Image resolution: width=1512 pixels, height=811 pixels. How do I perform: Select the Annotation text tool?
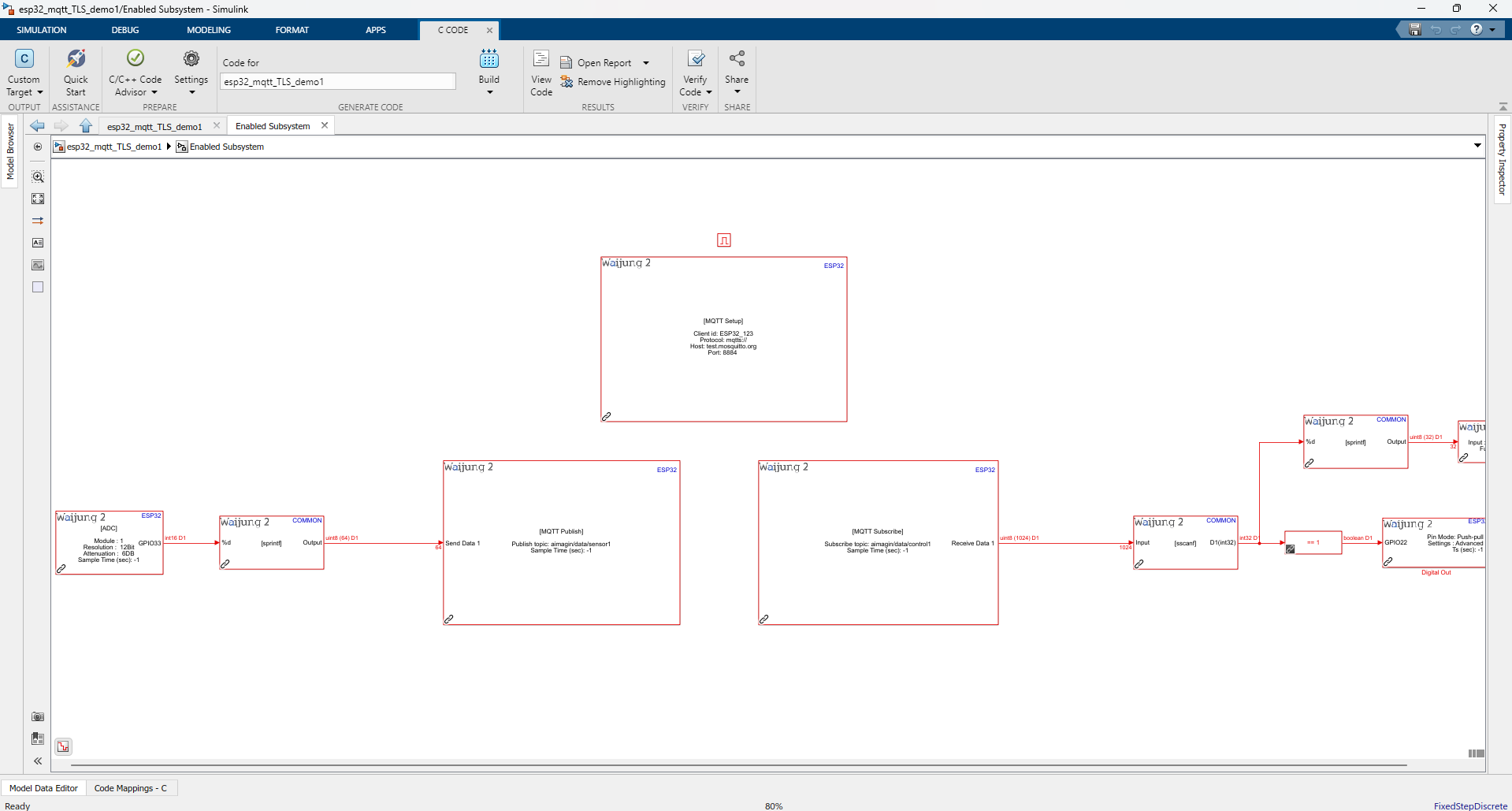pos(38,243)
